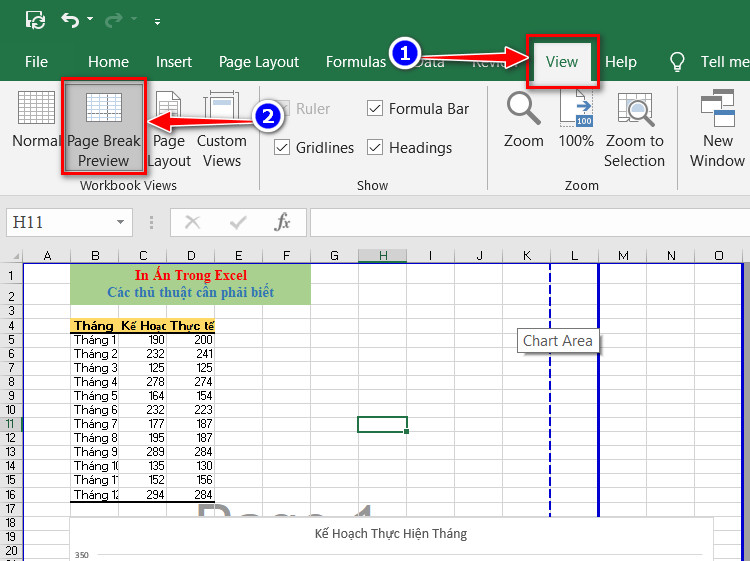The image size is (750, 561).
Task: Switch to the Page Layout ribbon tab
Action: [x=259, y=62]
